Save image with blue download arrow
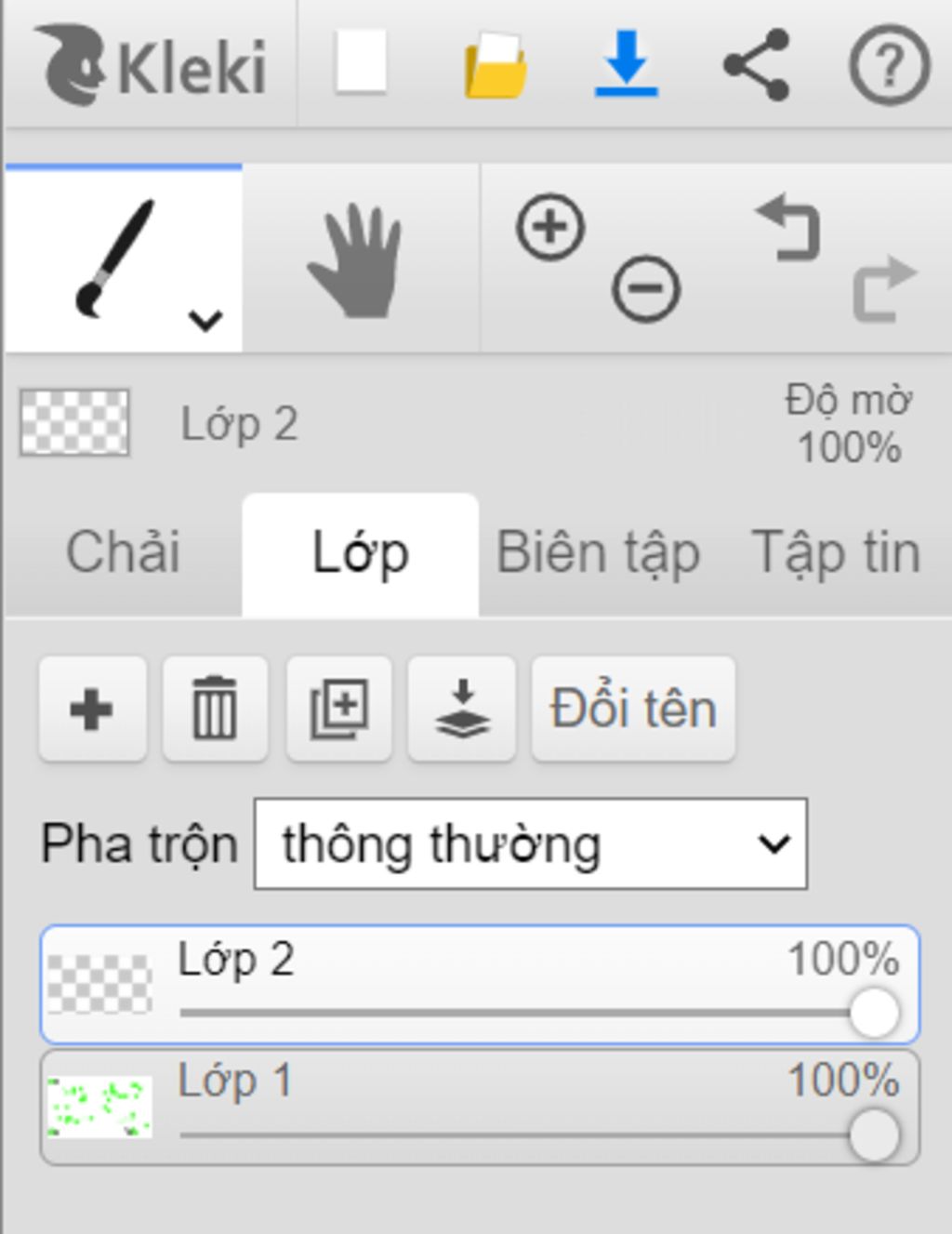Viewport: 952px width, 1234px height. (x=627, y=63)
